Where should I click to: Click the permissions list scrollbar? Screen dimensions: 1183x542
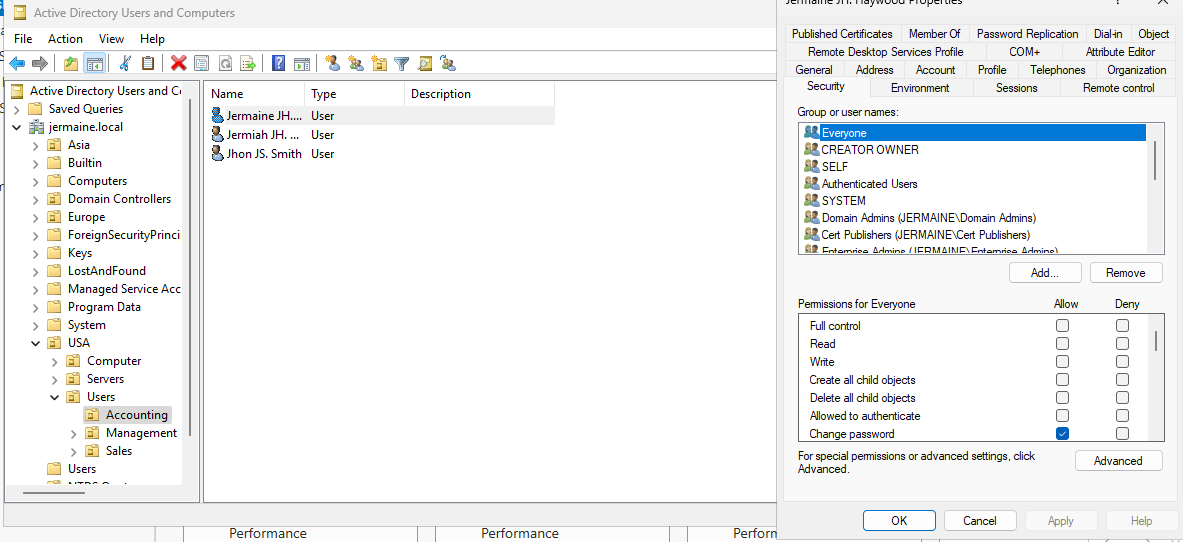1155,340
